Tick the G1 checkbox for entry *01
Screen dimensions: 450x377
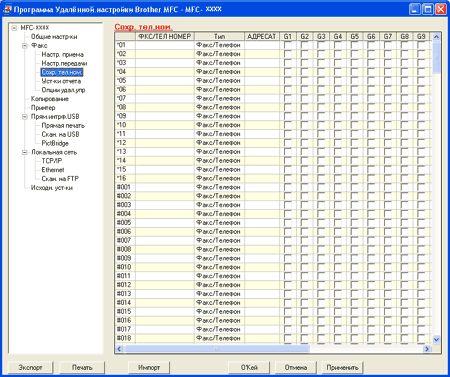tap(288, 45)
